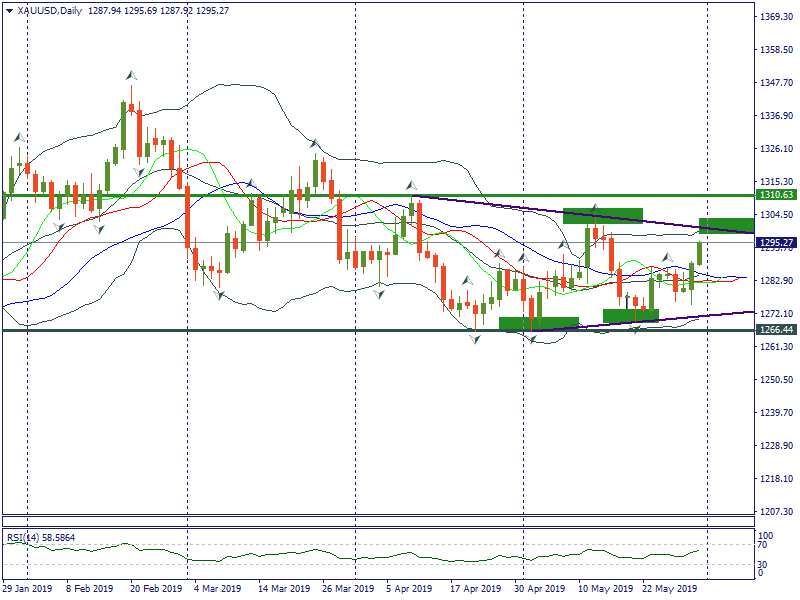Image resolution: width=800 pixels, height=600 pixels.
Task: Click the 29 Jan 2019 date label
Action: pyautogui.click(x=28, y=589)
